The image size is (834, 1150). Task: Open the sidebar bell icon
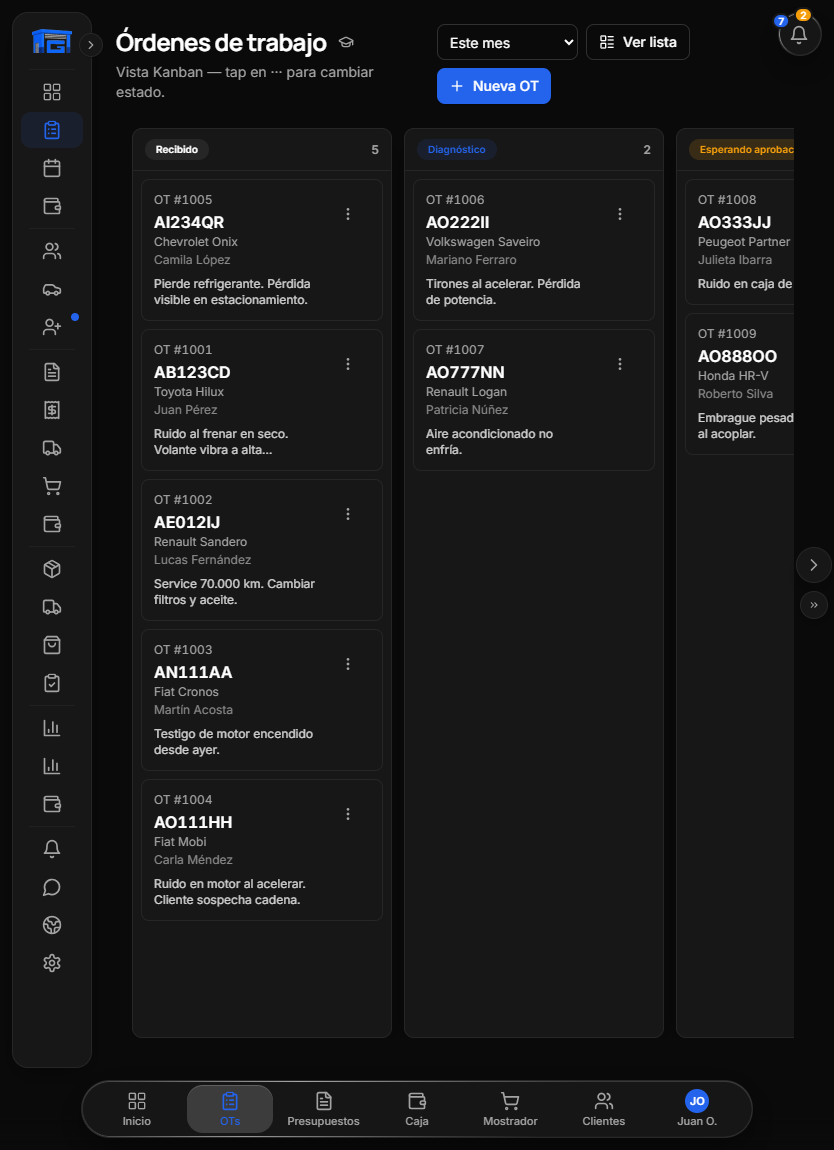click(x=52, y=849)
